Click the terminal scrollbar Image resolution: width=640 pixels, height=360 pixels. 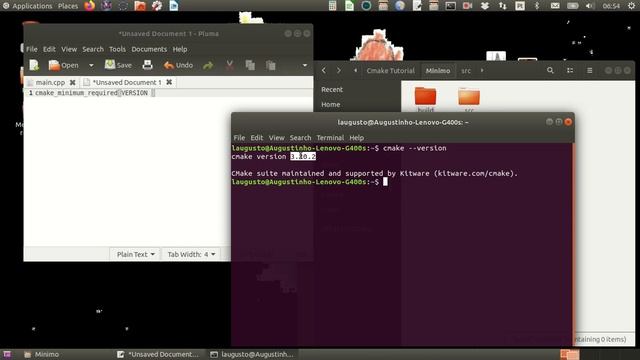572,244
